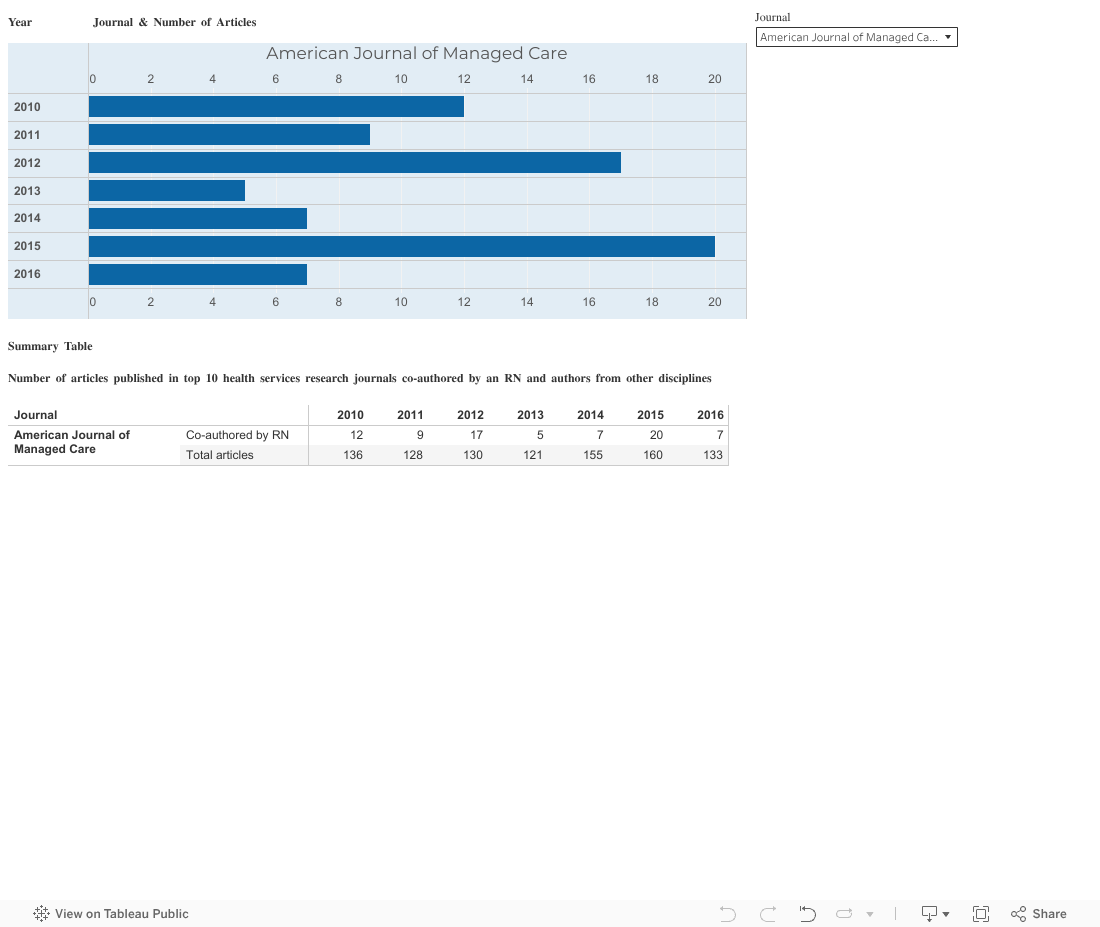Click Total articles value 130
1100x927 pixels.
coord(473,455)
